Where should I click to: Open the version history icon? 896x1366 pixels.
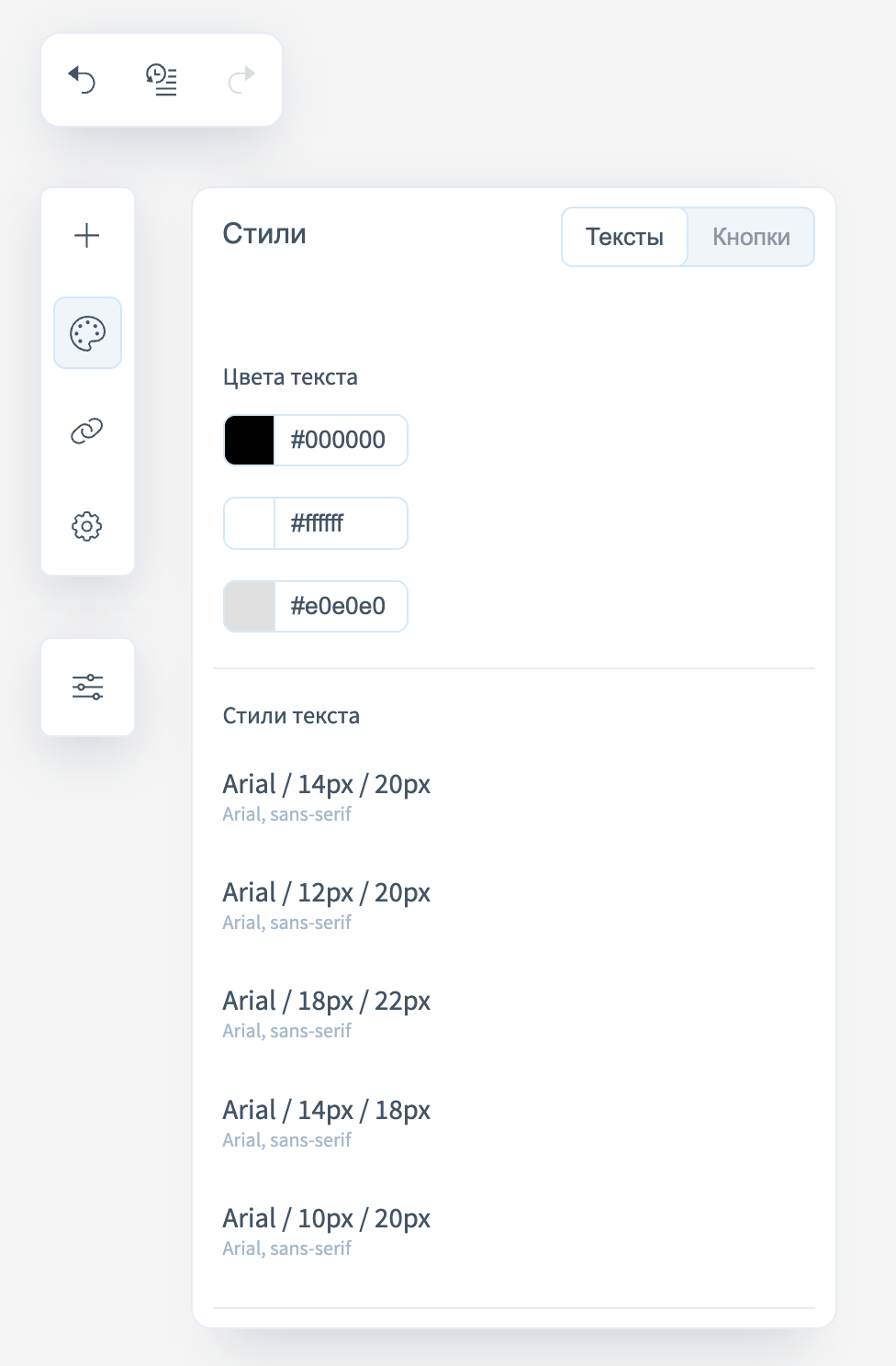[162, 80]
